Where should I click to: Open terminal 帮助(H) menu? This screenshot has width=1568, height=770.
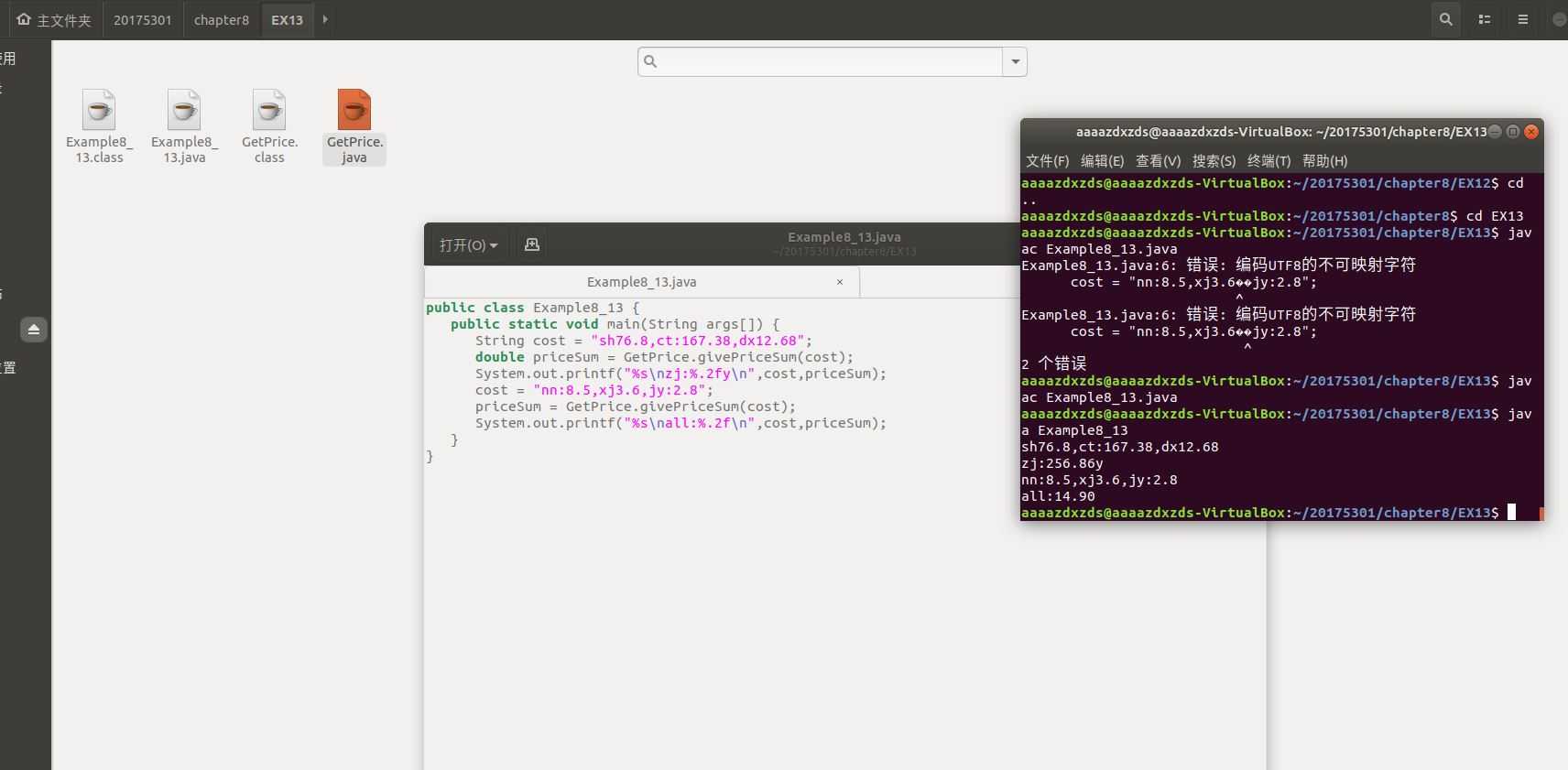pyautogui.click(x=1325, y=161)
